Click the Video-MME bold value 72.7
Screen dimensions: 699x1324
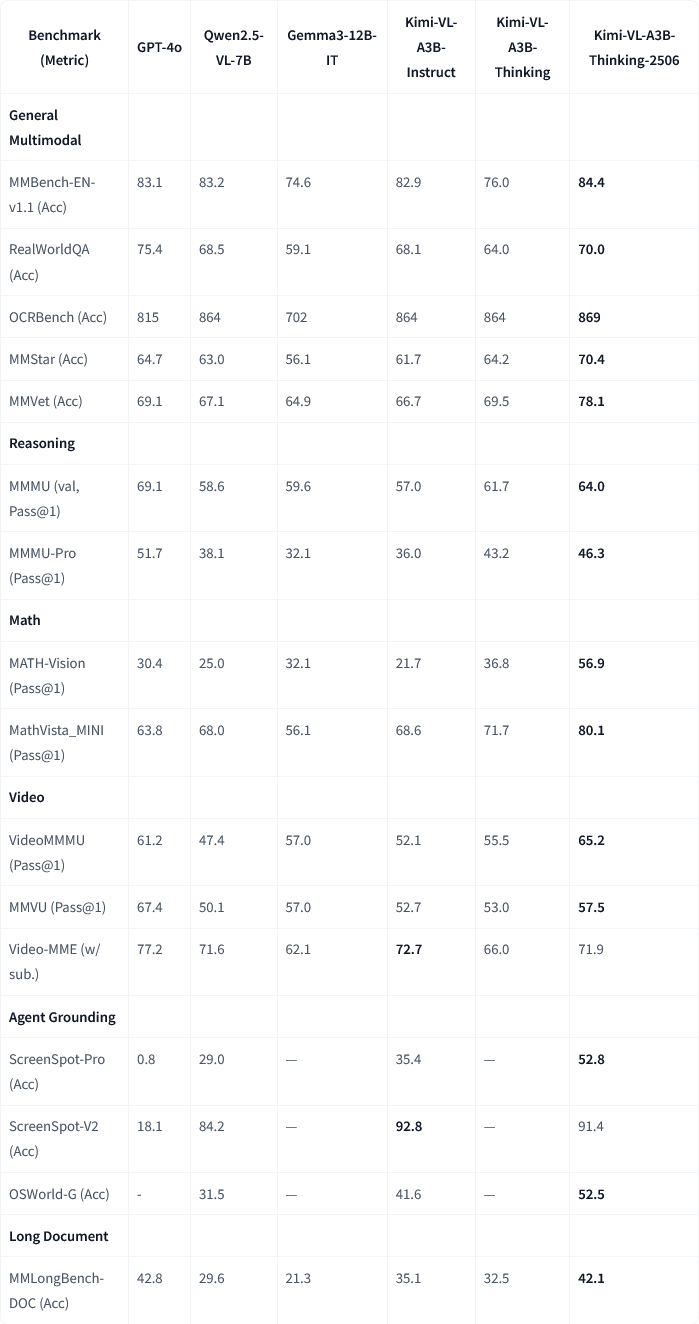[408, 949]
